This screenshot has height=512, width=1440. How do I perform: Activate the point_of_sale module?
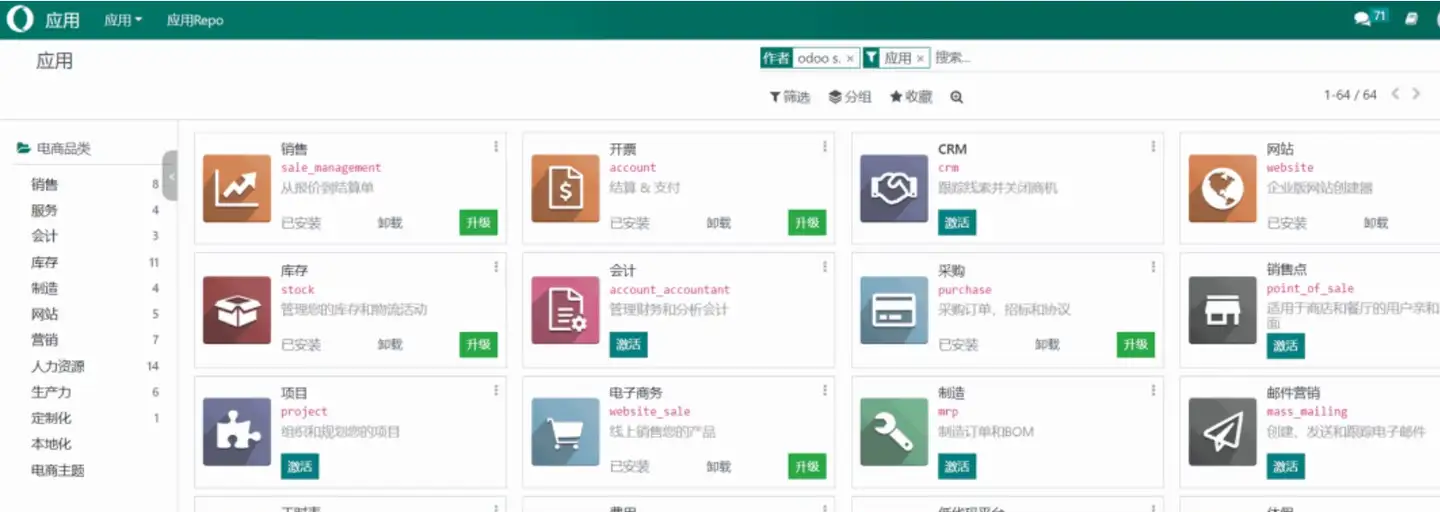point(1286,346)
